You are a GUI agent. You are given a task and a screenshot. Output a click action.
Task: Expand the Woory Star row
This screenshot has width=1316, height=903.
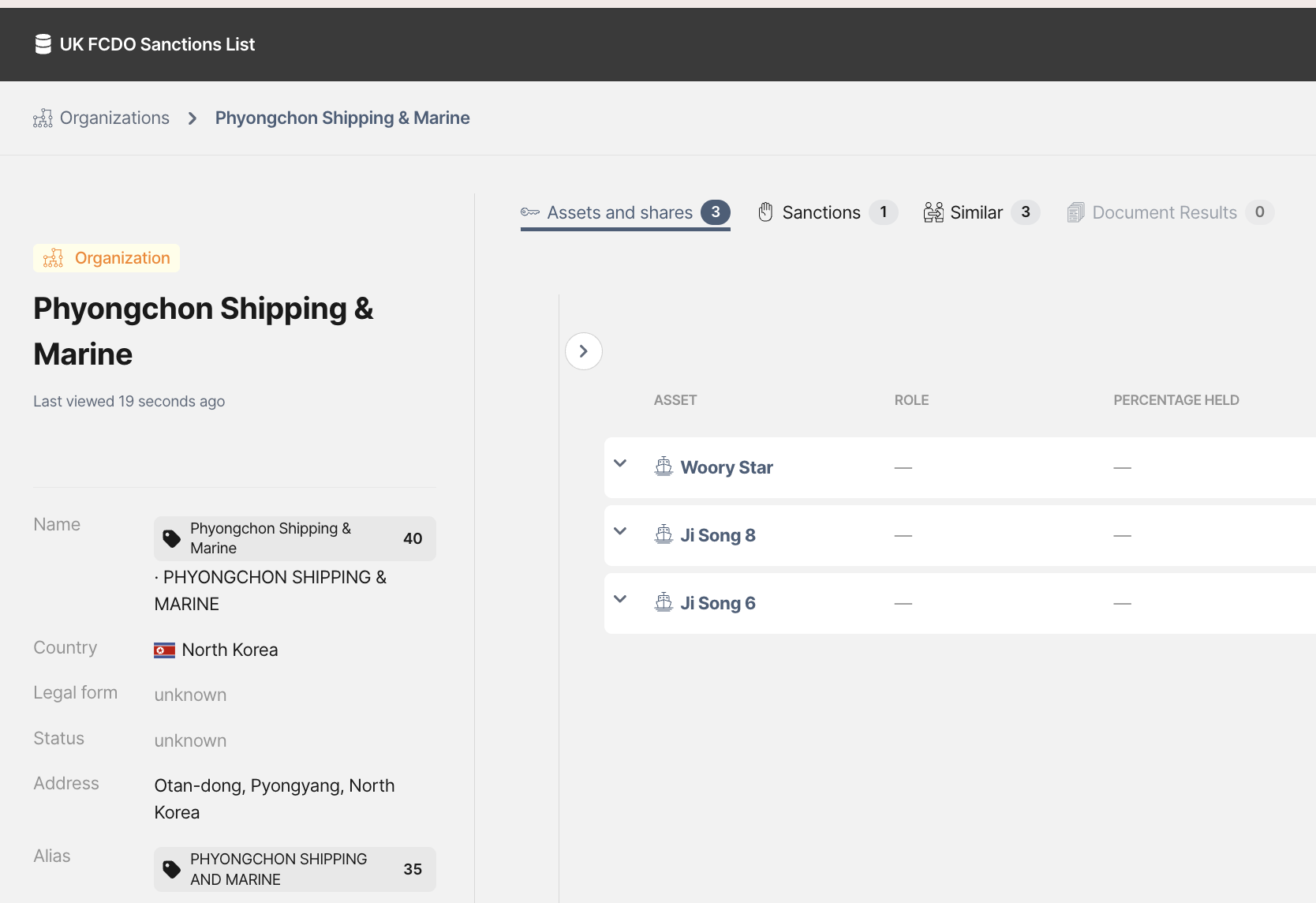(620, 464)
